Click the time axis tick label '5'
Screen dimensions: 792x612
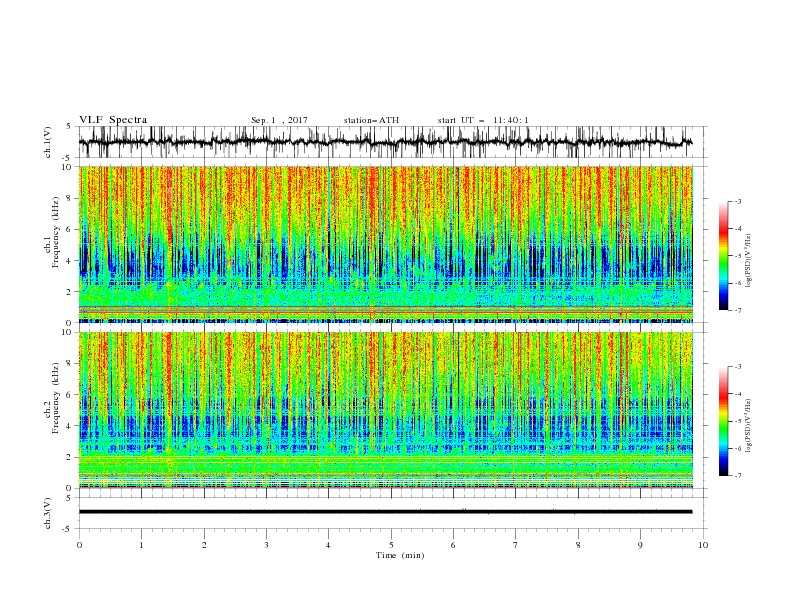[x=391, y=545]
